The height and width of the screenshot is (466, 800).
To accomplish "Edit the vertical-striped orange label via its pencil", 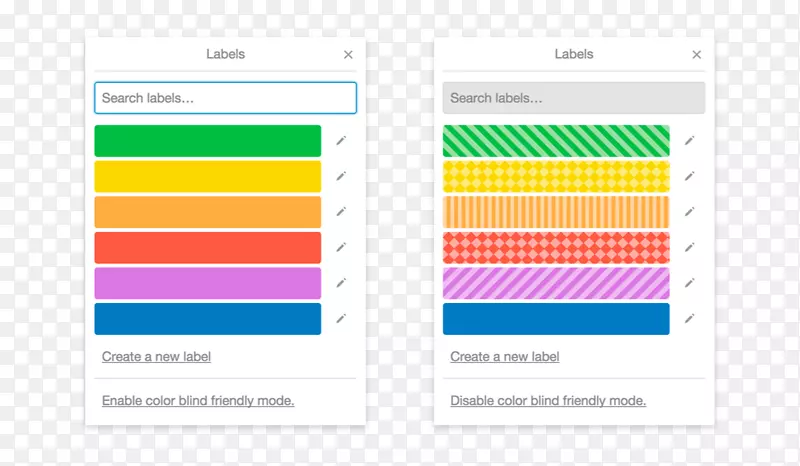I will coord(689,212).
